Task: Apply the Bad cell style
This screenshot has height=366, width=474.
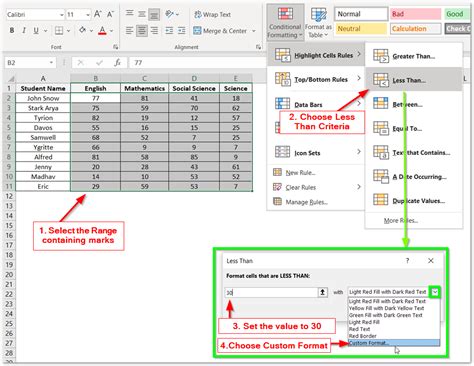Action: [x=416, y=14]
